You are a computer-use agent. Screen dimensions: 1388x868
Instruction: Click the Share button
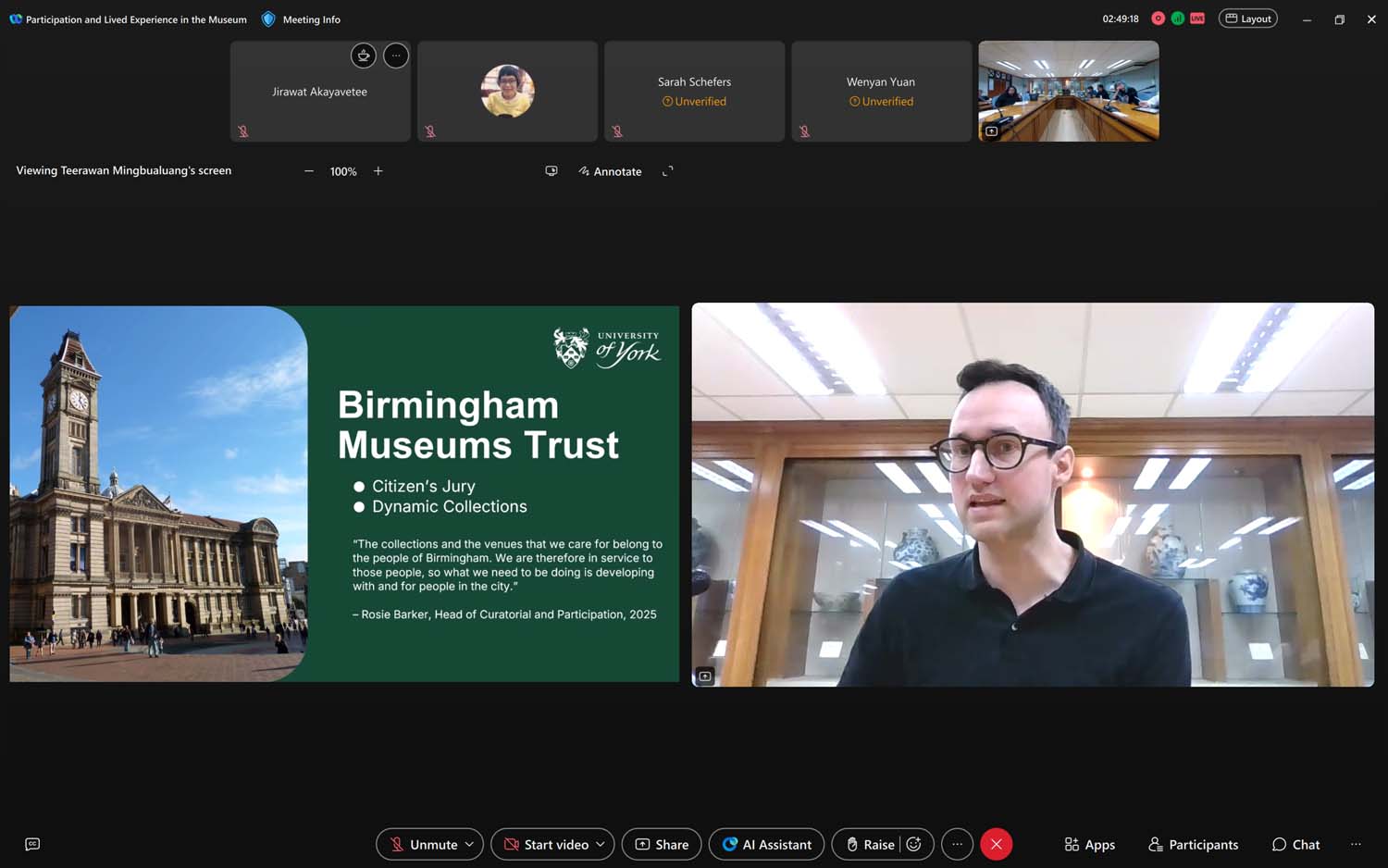tap(662, 844)
